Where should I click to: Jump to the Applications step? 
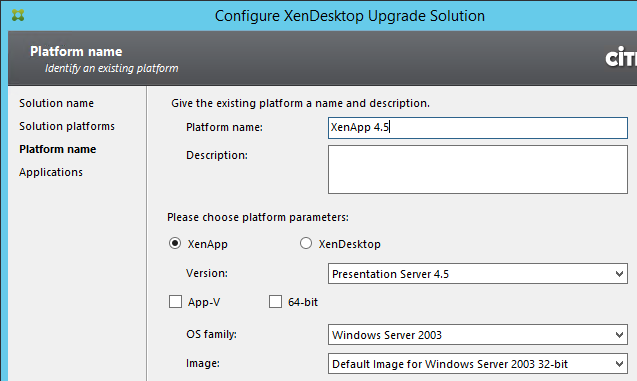tap(51, 172)
